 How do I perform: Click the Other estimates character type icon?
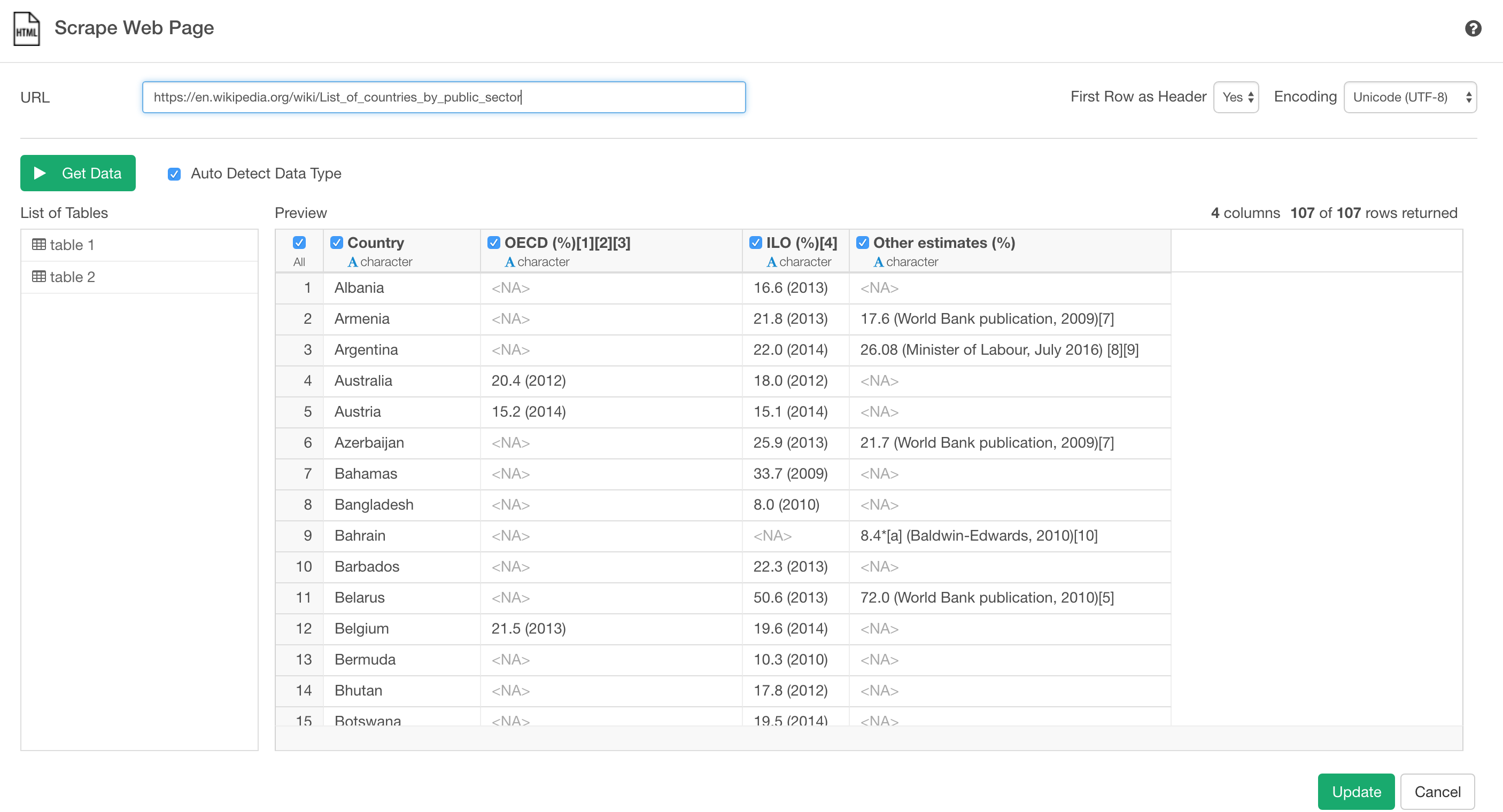point(878,262)
